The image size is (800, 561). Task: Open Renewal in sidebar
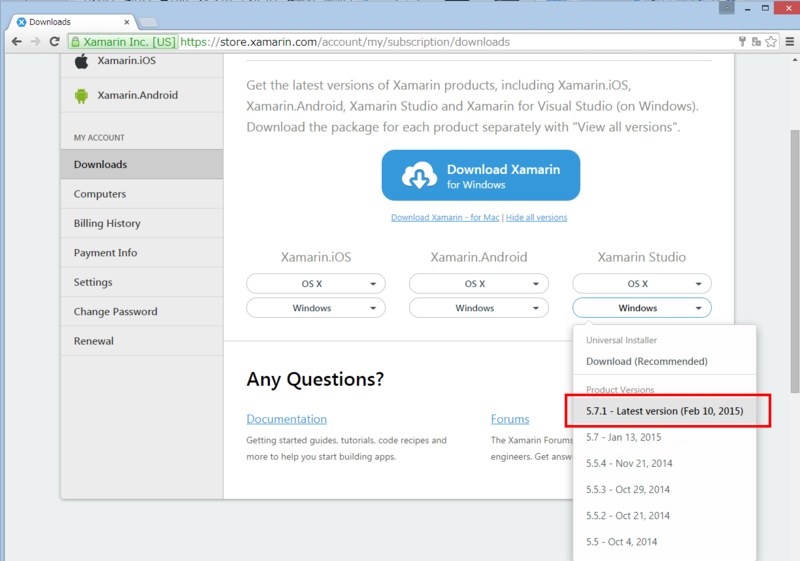pyautogui.click(x=142, y=341)
